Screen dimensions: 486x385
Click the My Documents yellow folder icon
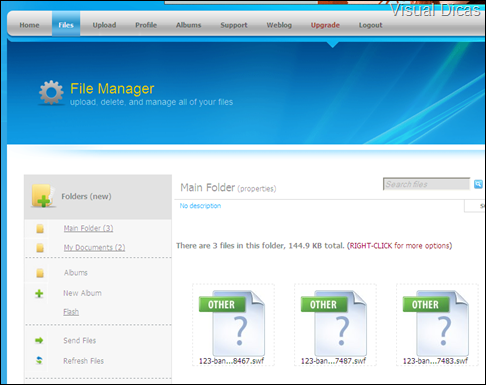(40, 248)
